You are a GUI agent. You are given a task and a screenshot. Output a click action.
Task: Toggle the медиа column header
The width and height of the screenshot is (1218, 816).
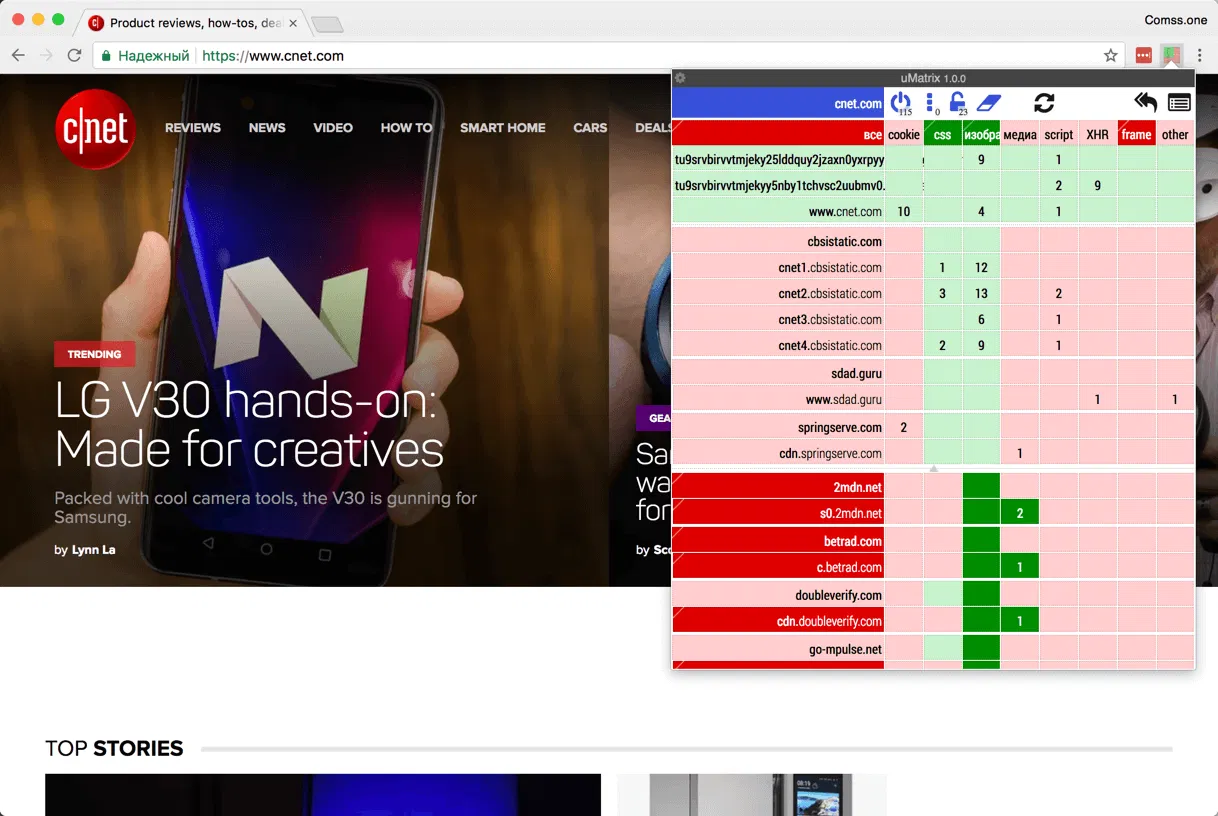coord(1020,134)
